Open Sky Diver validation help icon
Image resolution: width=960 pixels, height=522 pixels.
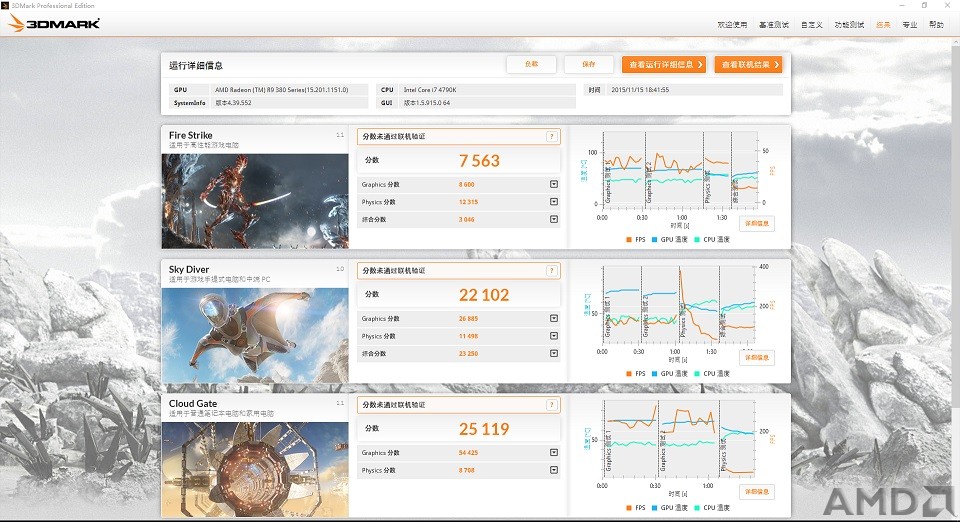point(552,270)
